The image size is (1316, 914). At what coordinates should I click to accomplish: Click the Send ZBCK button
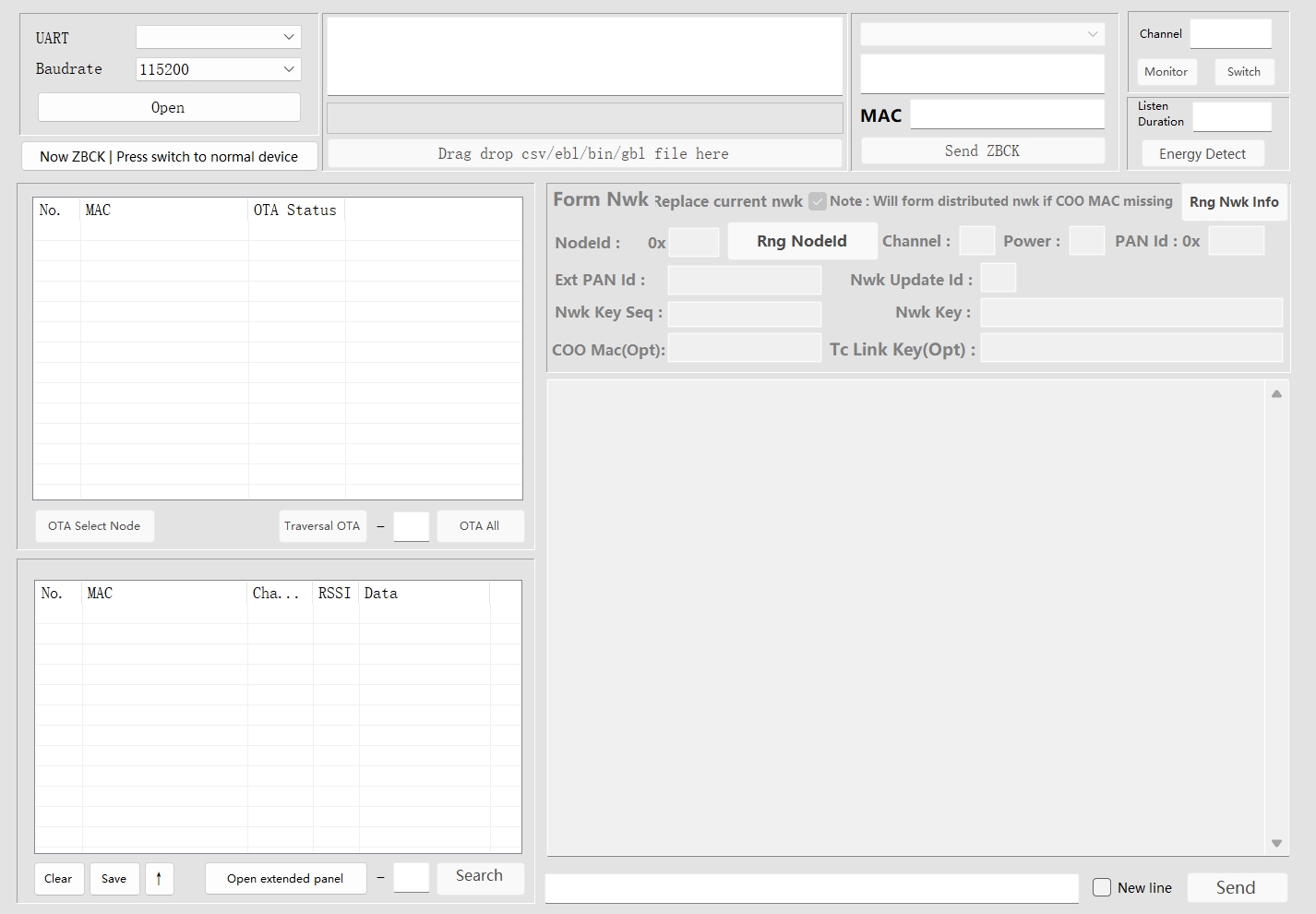pos(982,150)
